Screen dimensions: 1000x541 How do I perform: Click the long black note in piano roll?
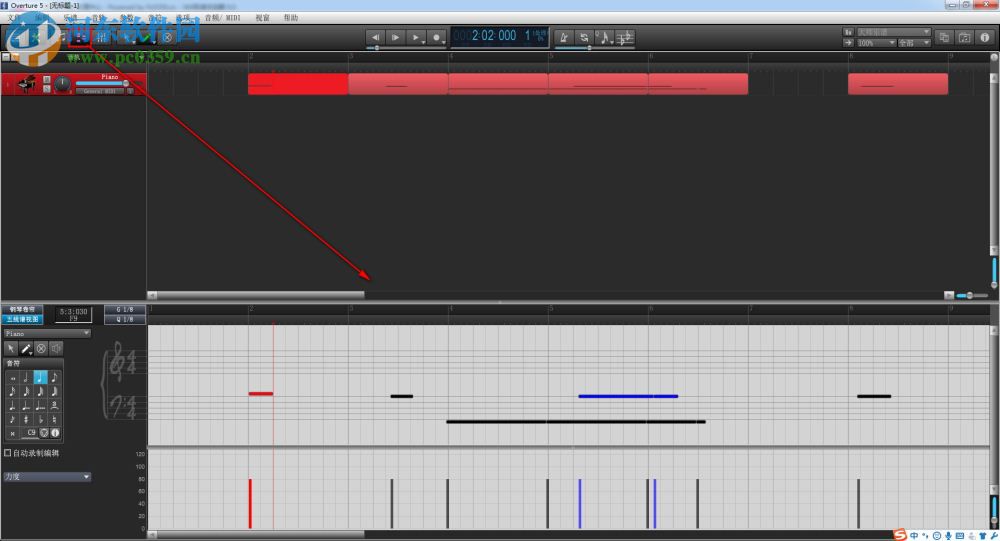[576, 422]
